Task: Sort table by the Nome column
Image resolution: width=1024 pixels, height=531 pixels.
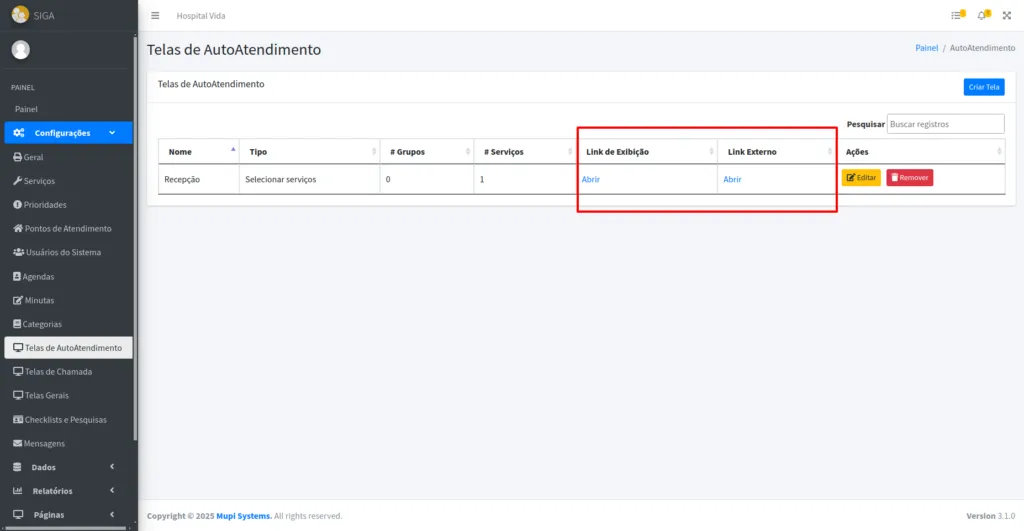Action: [x=198, y=152]
